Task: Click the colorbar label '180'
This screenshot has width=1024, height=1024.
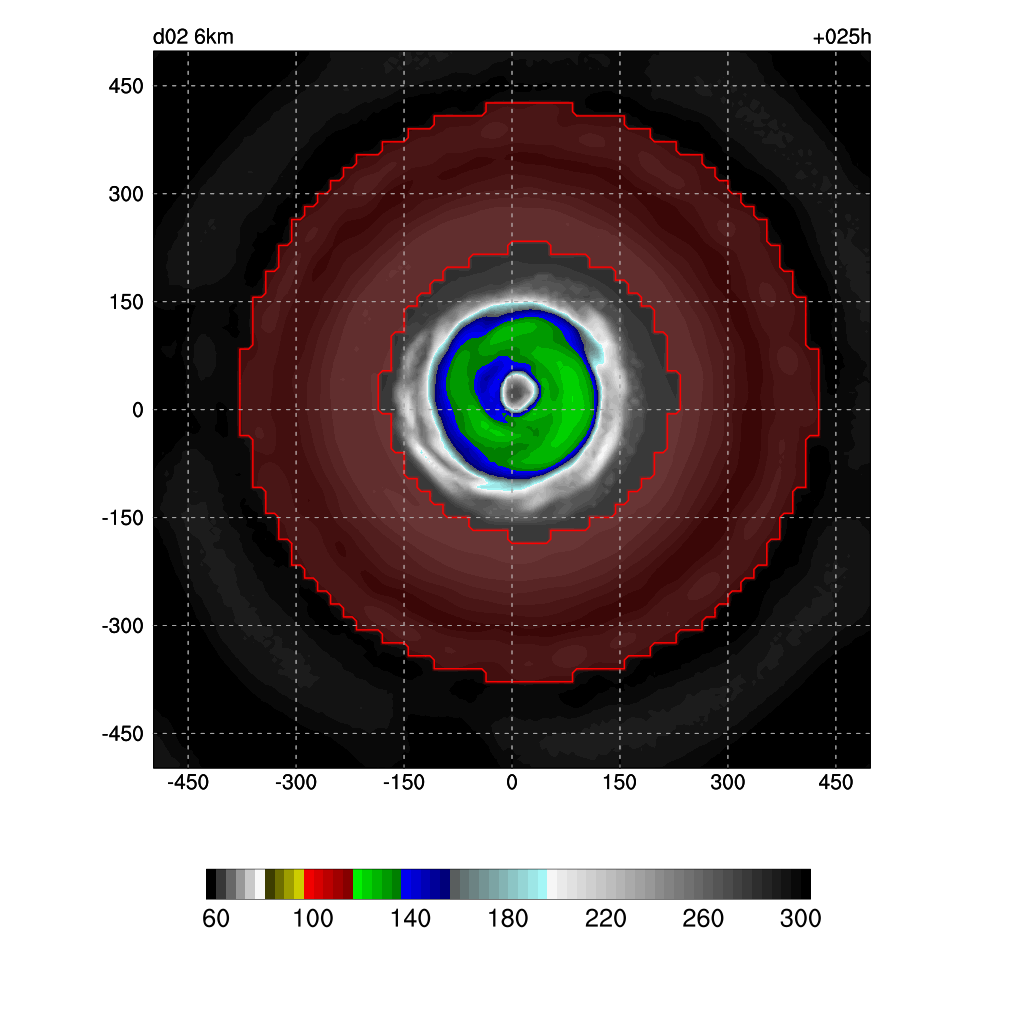Action: 507,918
